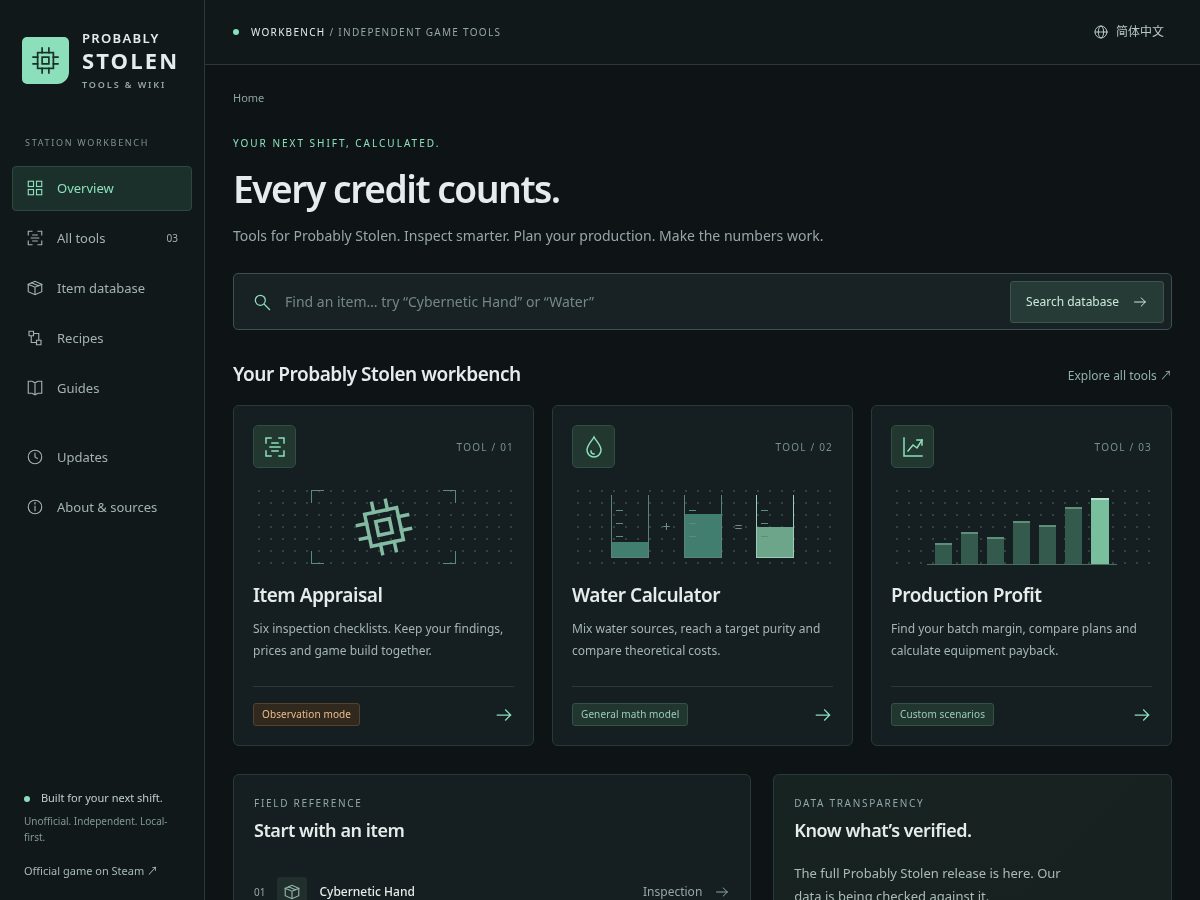Click the Probably Stolen chip logo
The height and width of the screenshot is (900, 1200).
coord(45,60)
